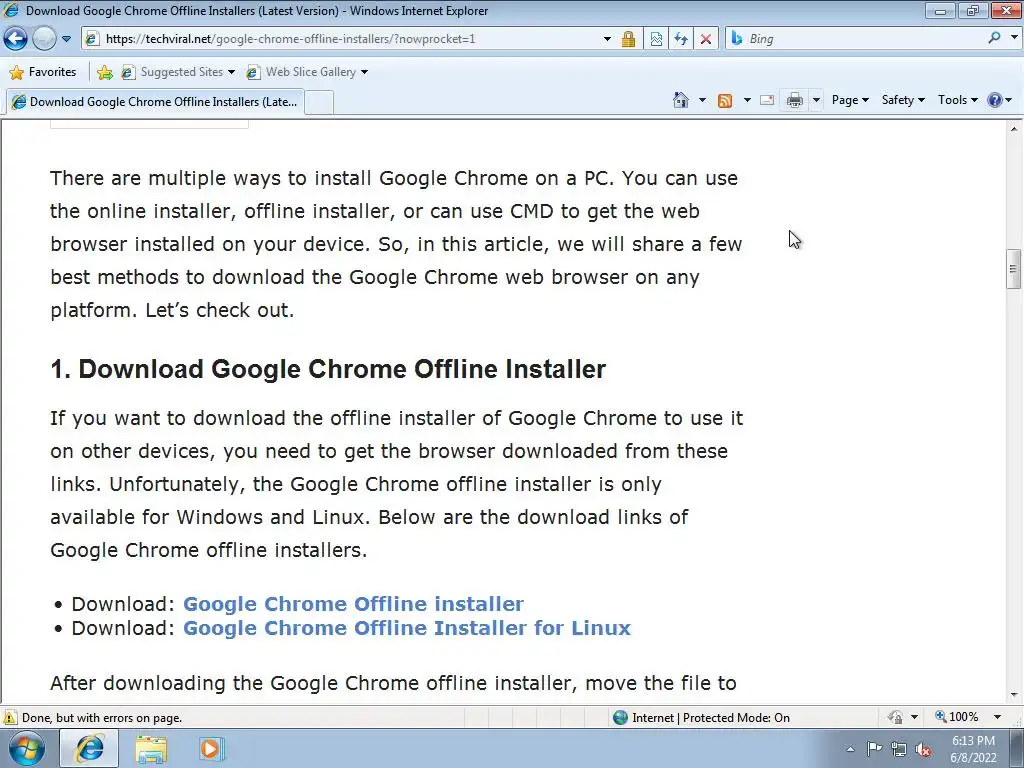Click the Refresh page icon
The height and width of the screenshot is (768, 1024).
[x=681, y=39]
